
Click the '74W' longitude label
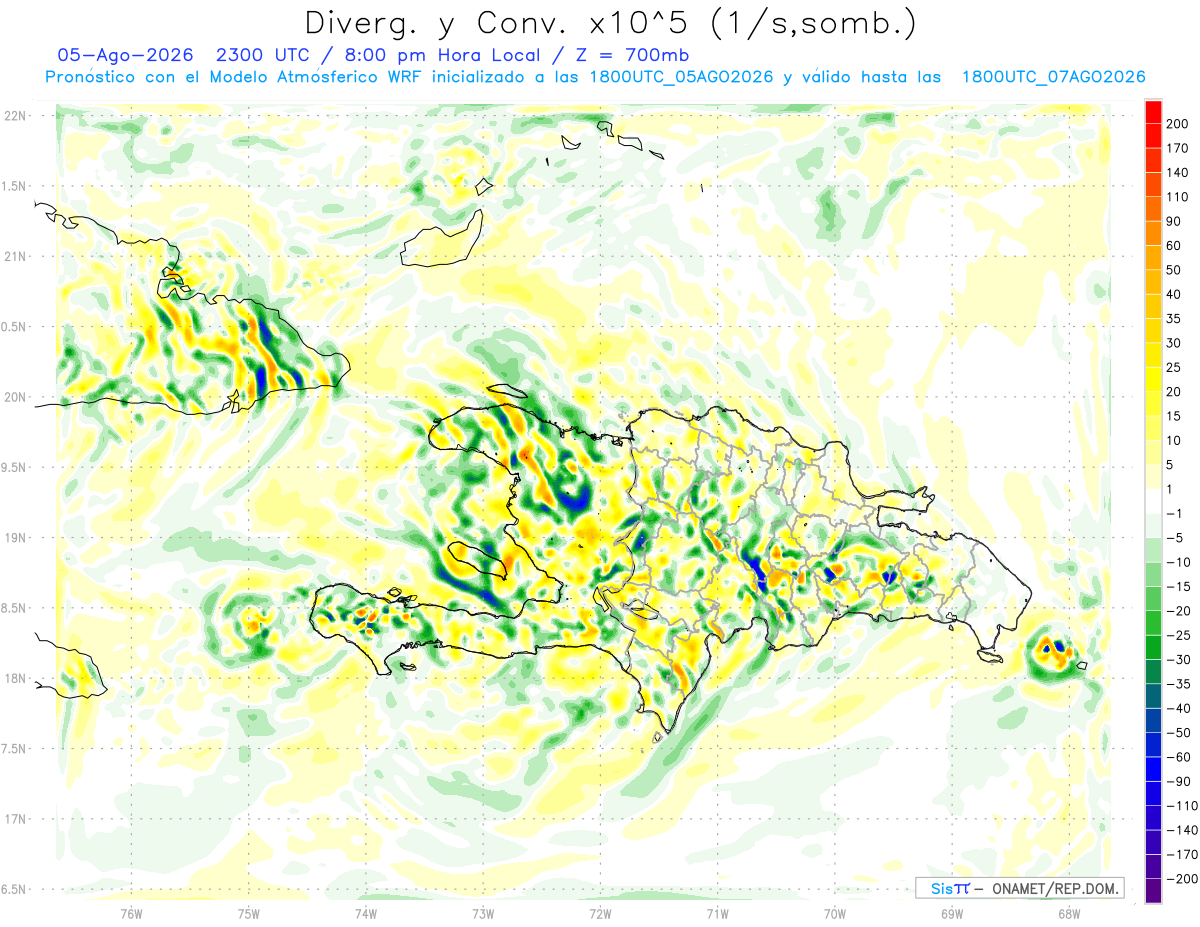point(366,913)
